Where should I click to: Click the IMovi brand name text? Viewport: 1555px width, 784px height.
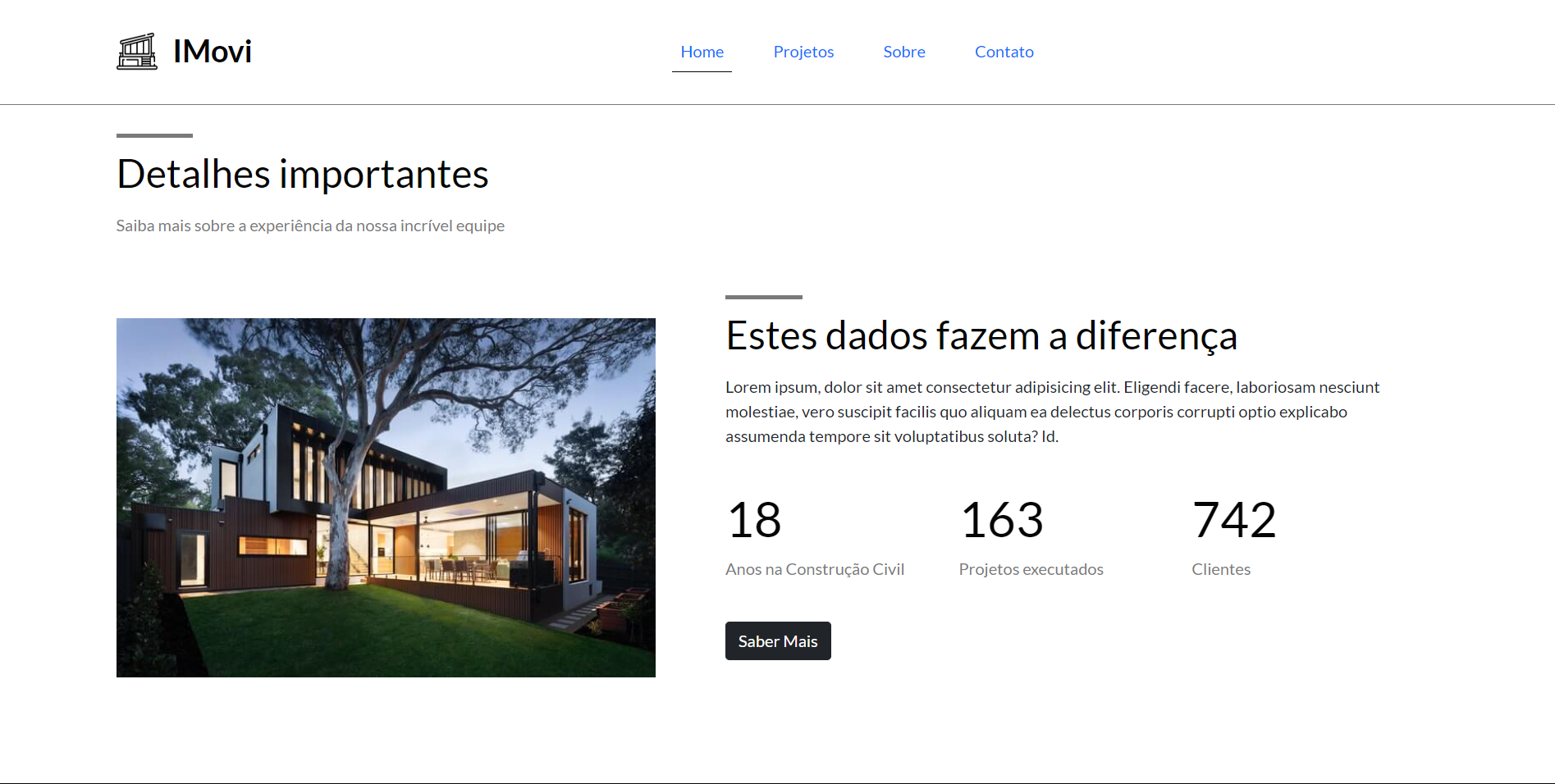tap(212, 52)
